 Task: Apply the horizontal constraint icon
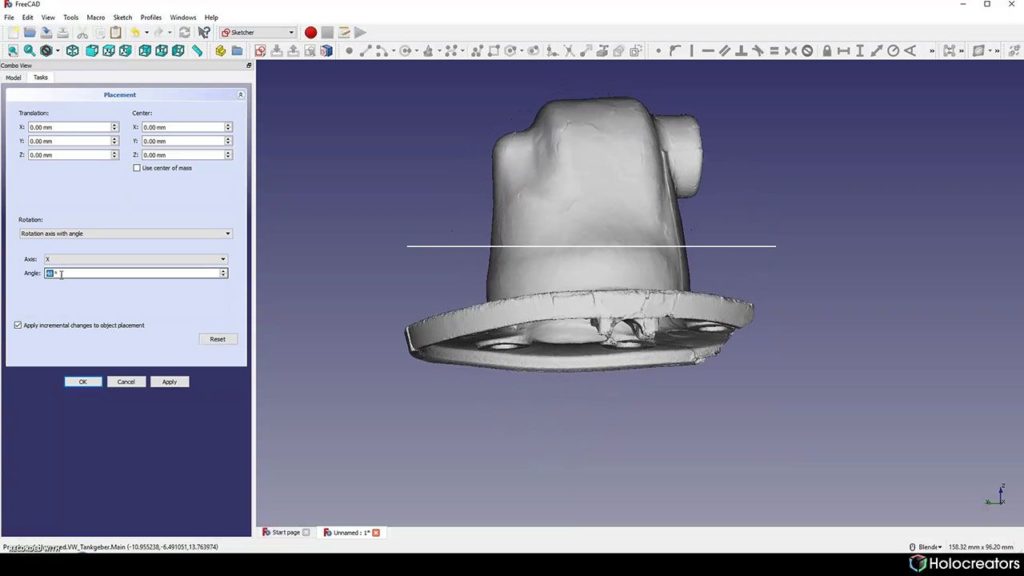pyautogui.click(x=708, y=51)
